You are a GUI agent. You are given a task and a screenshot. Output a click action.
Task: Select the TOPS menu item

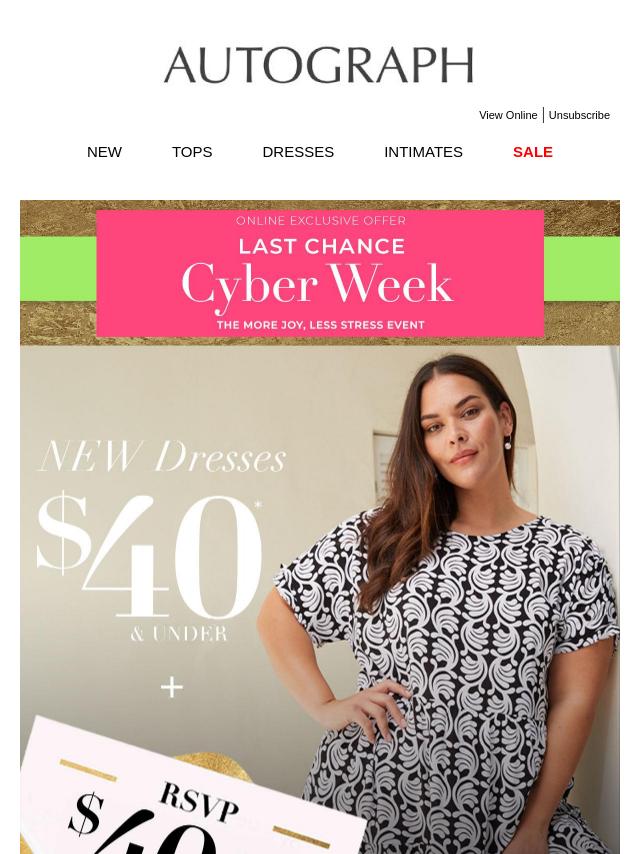click(192, 152)
